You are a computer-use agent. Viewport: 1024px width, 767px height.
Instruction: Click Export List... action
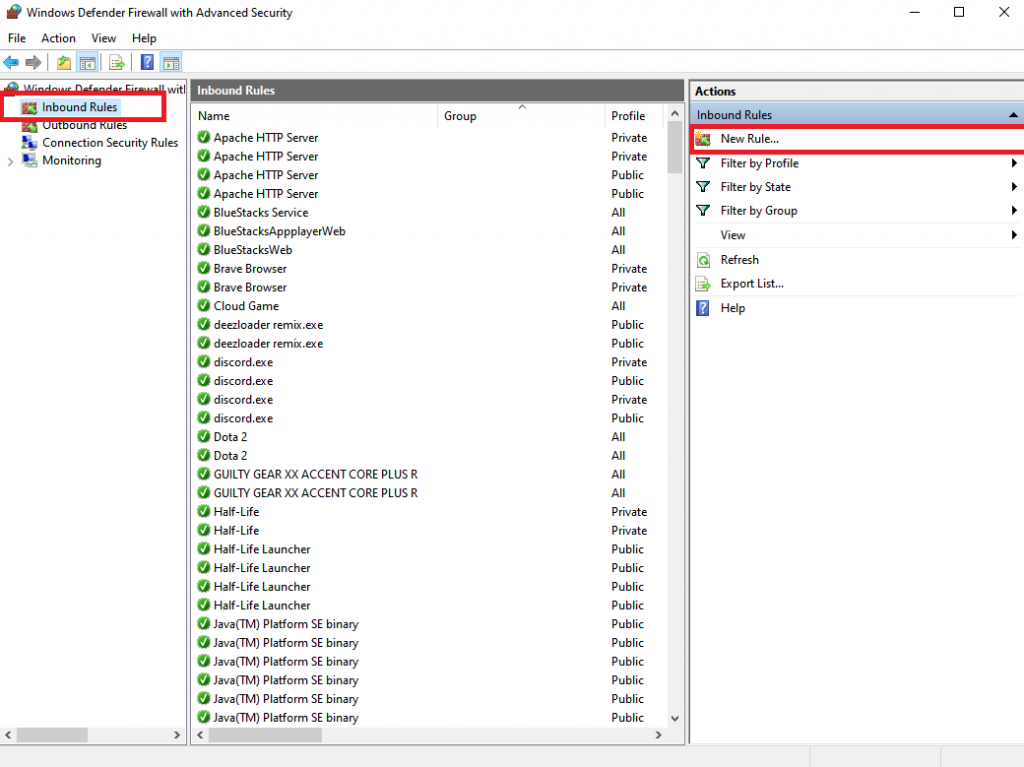752,284
